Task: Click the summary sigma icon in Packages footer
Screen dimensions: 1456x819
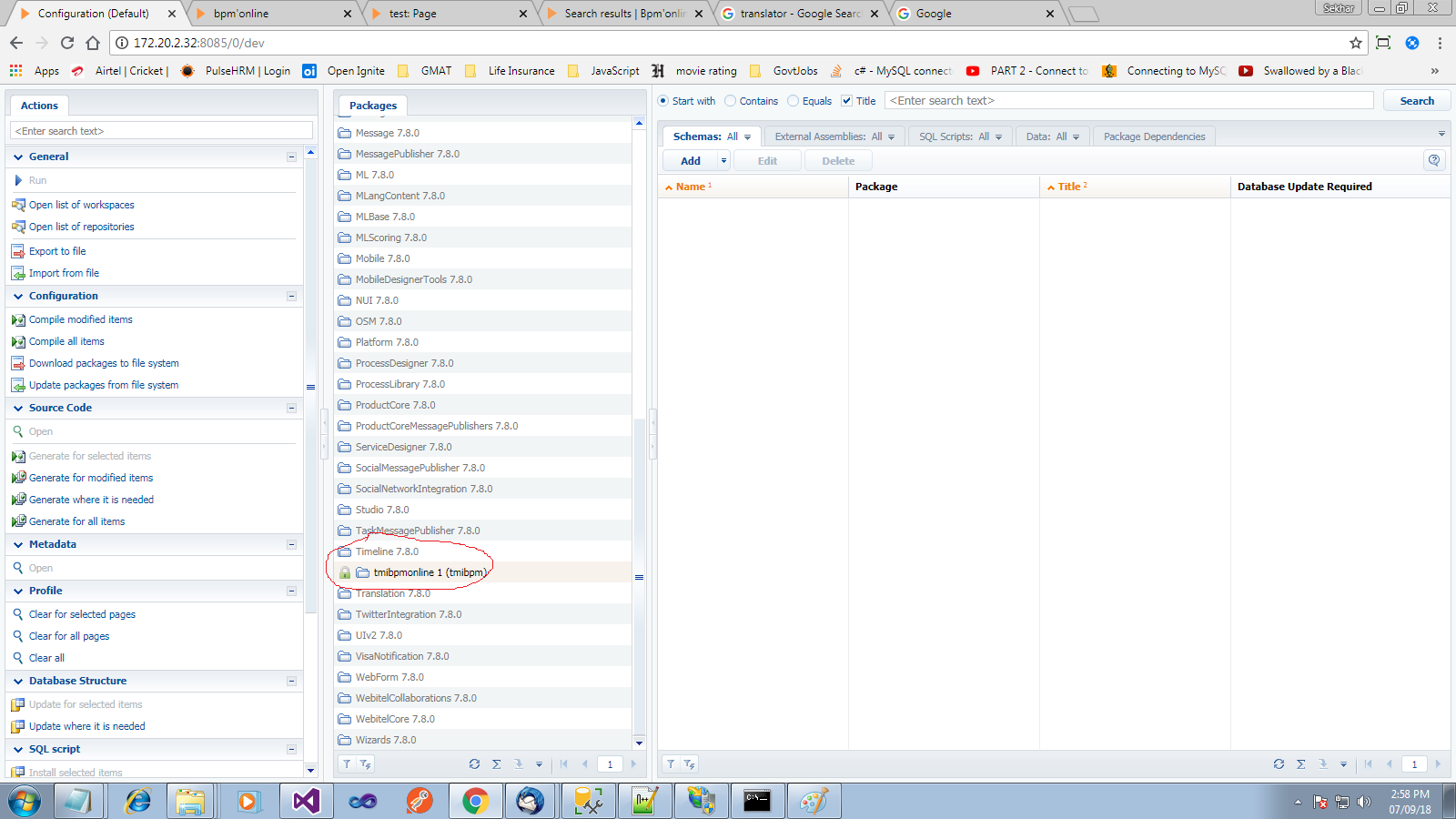Action: pyautogui.click(x=496, y=764)
